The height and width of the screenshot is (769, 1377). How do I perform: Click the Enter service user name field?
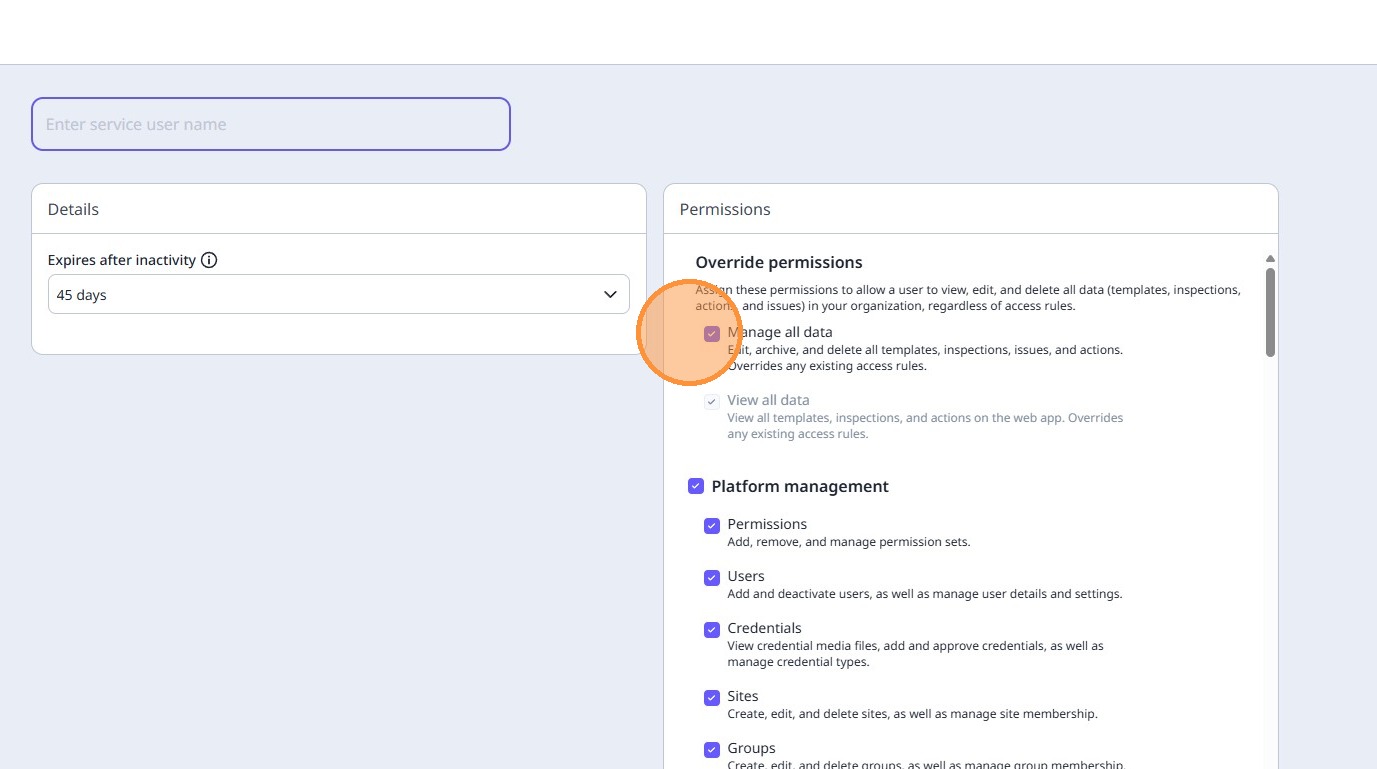pyautogui.click(x=271, y=124)
